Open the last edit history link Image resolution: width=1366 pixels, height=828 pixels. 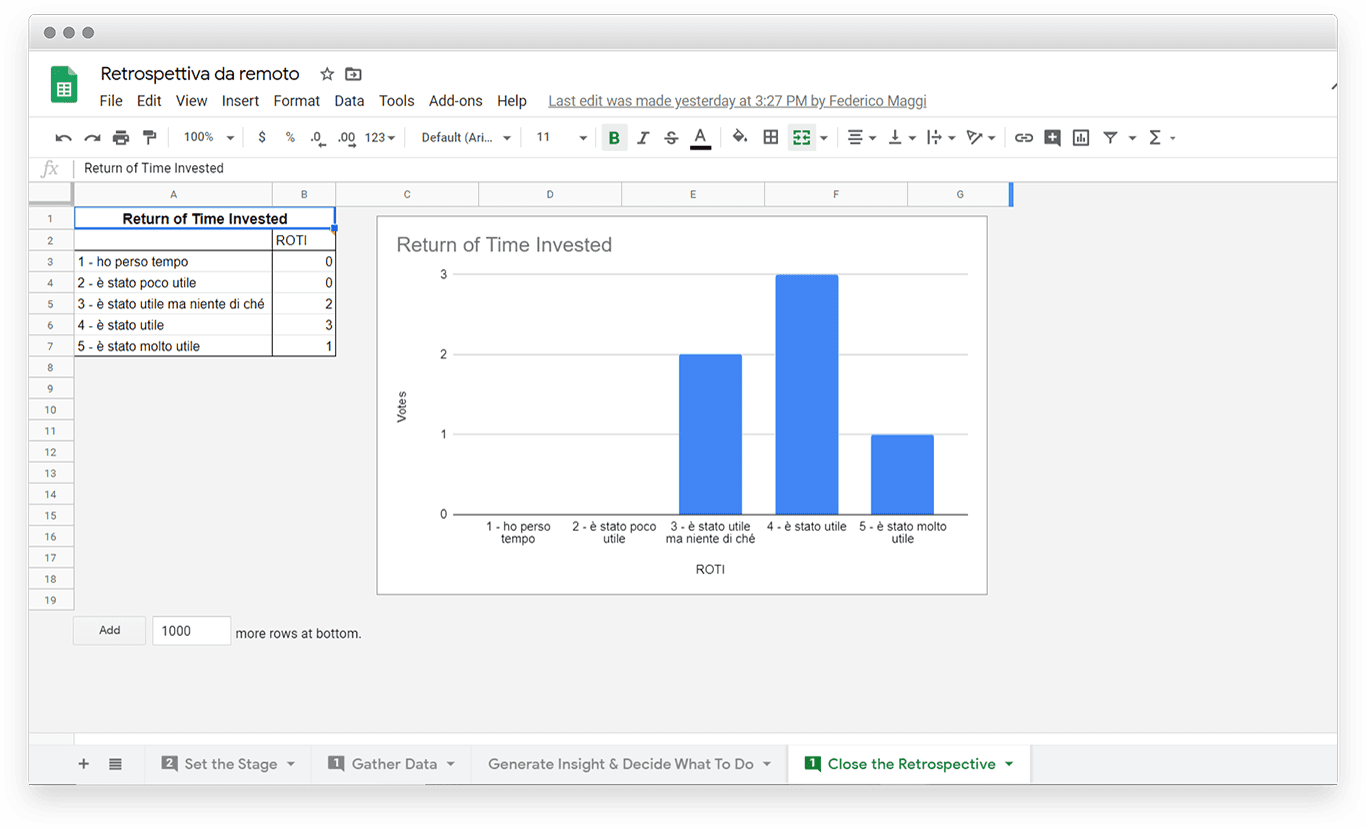(x=737, y=101)
